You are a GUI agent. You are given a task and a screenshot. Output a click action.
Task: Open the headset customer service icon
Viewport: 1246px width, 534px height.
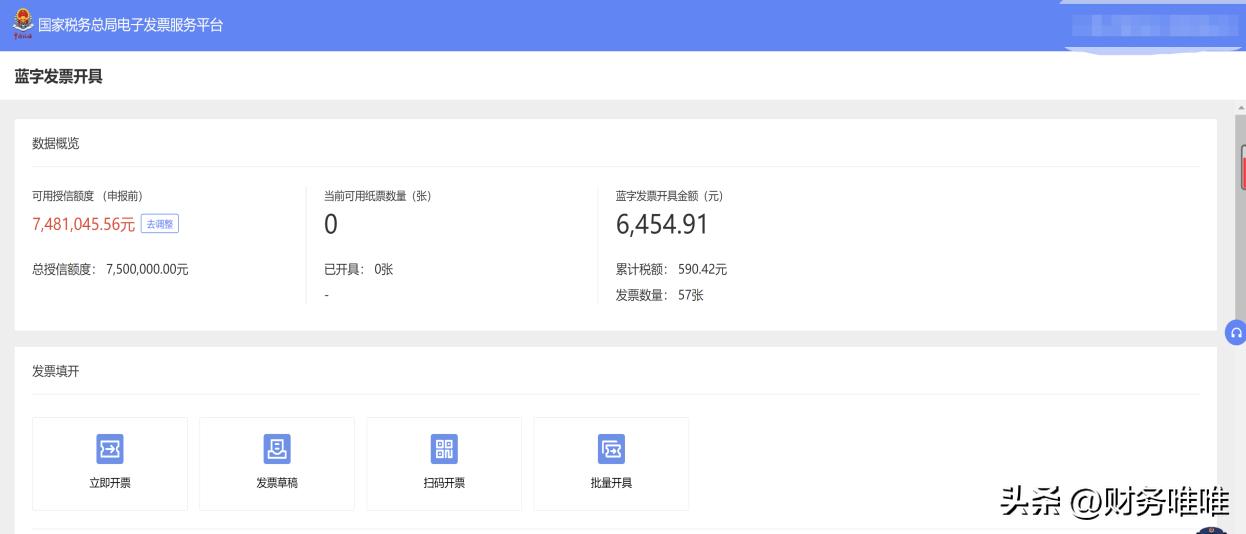[1236, 333]
